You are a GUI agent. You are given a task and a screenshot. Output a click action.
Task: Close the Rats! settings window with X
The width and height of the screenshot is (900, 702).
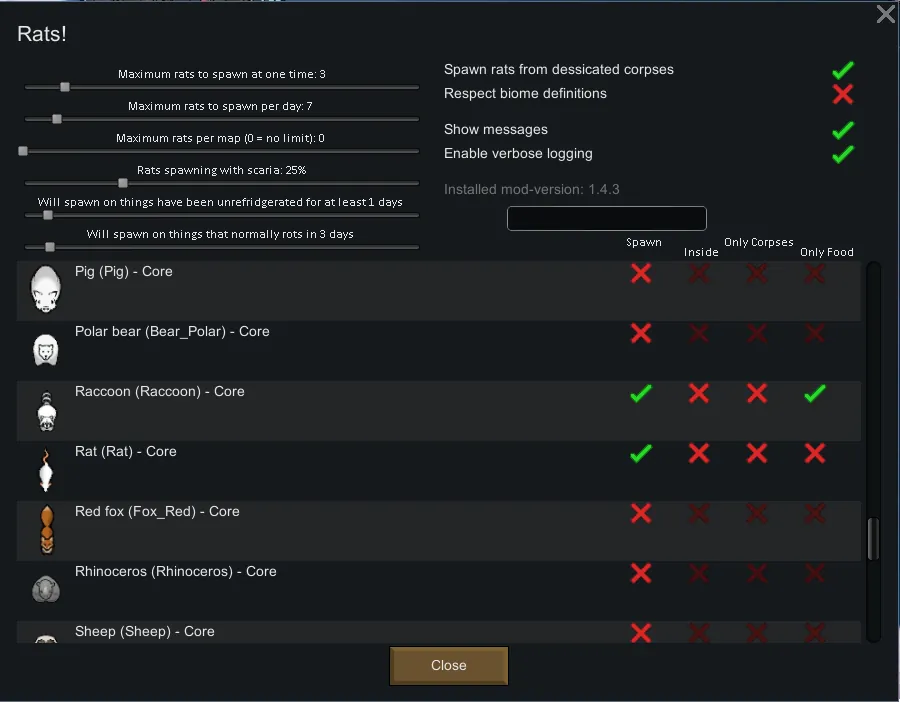pyautogui.click(x=885, y=14)
